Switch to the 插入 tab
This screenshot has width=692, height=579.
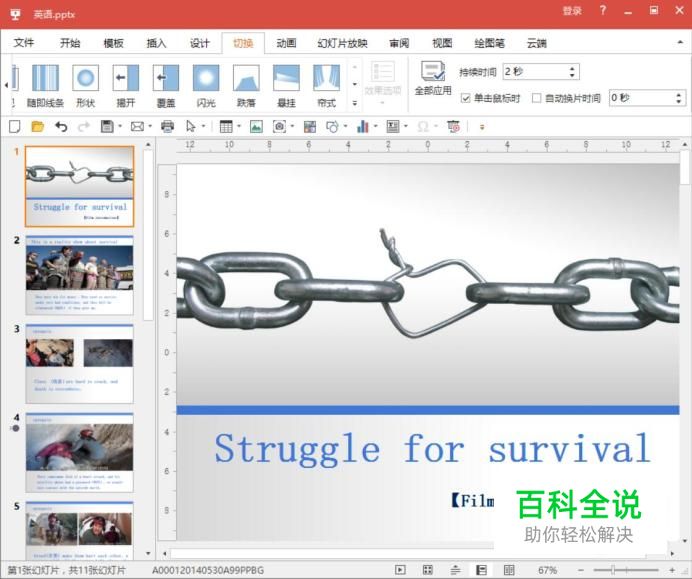pyautogui.click(x=156, y=43)
